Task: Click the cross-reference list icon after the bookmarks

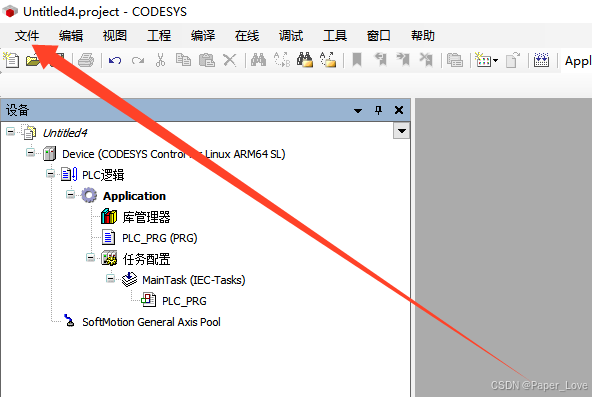Action: tap(455, 60)
